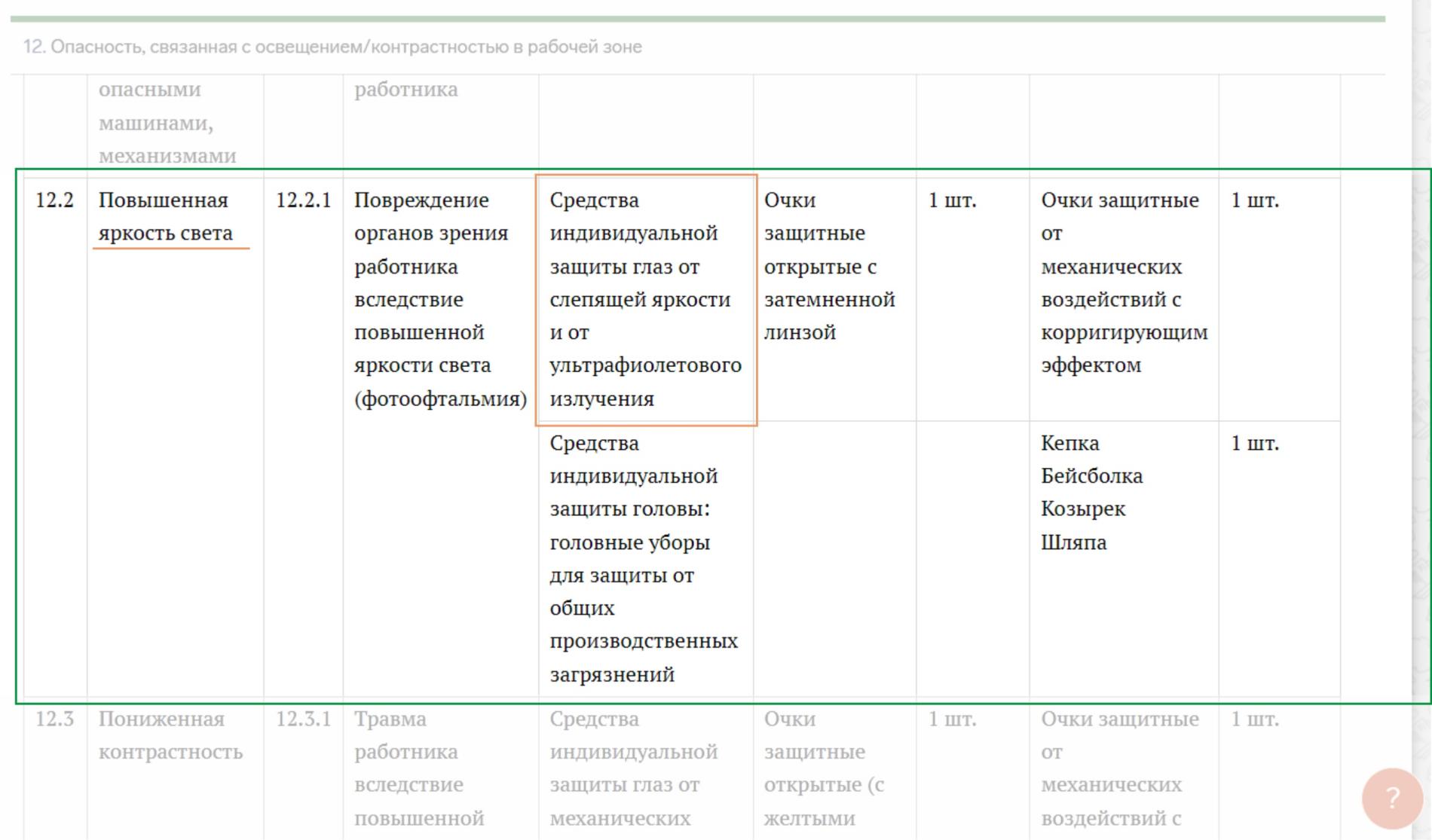Click the code cell 12.3.1
Image resolution: width=1432 pixels, height=840 pixels.
(x=304, y=768)
